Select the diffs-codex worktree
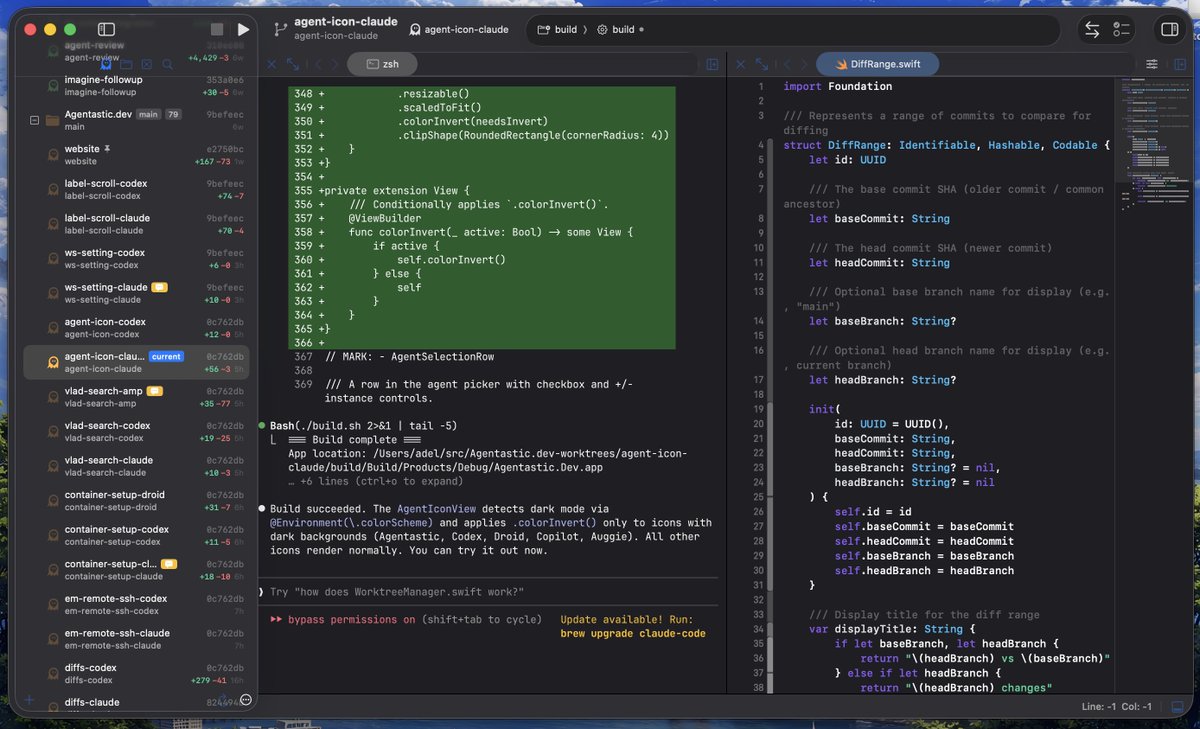 click(x=136, y=674)
